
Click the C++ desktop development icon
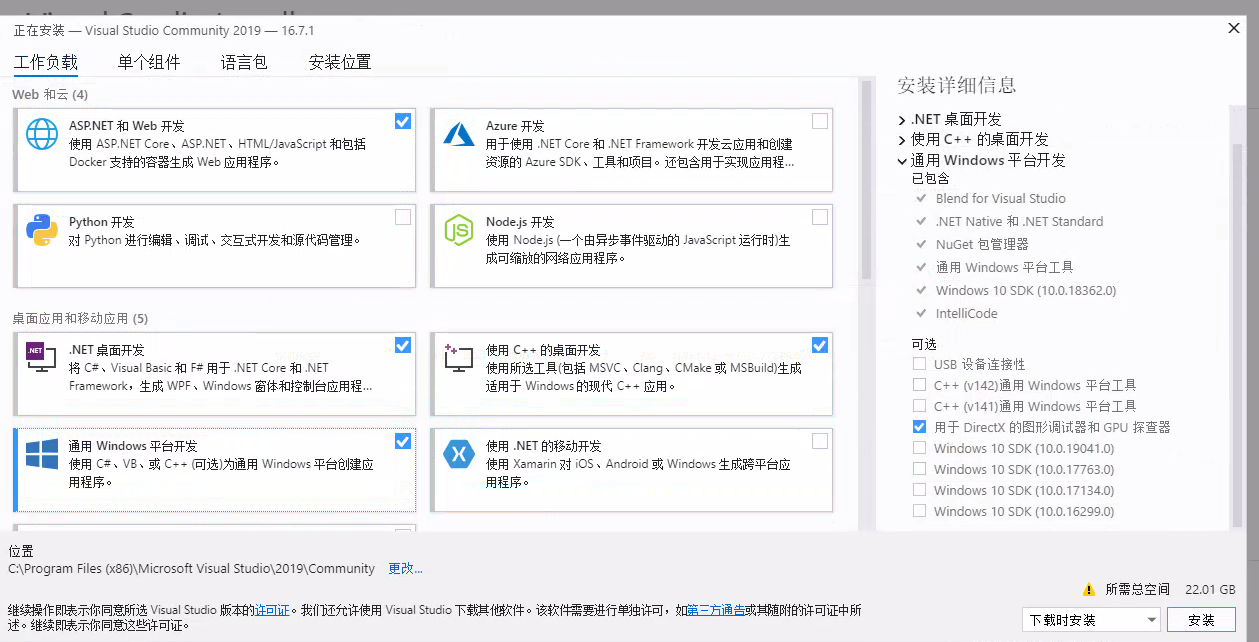pos(459,357)
